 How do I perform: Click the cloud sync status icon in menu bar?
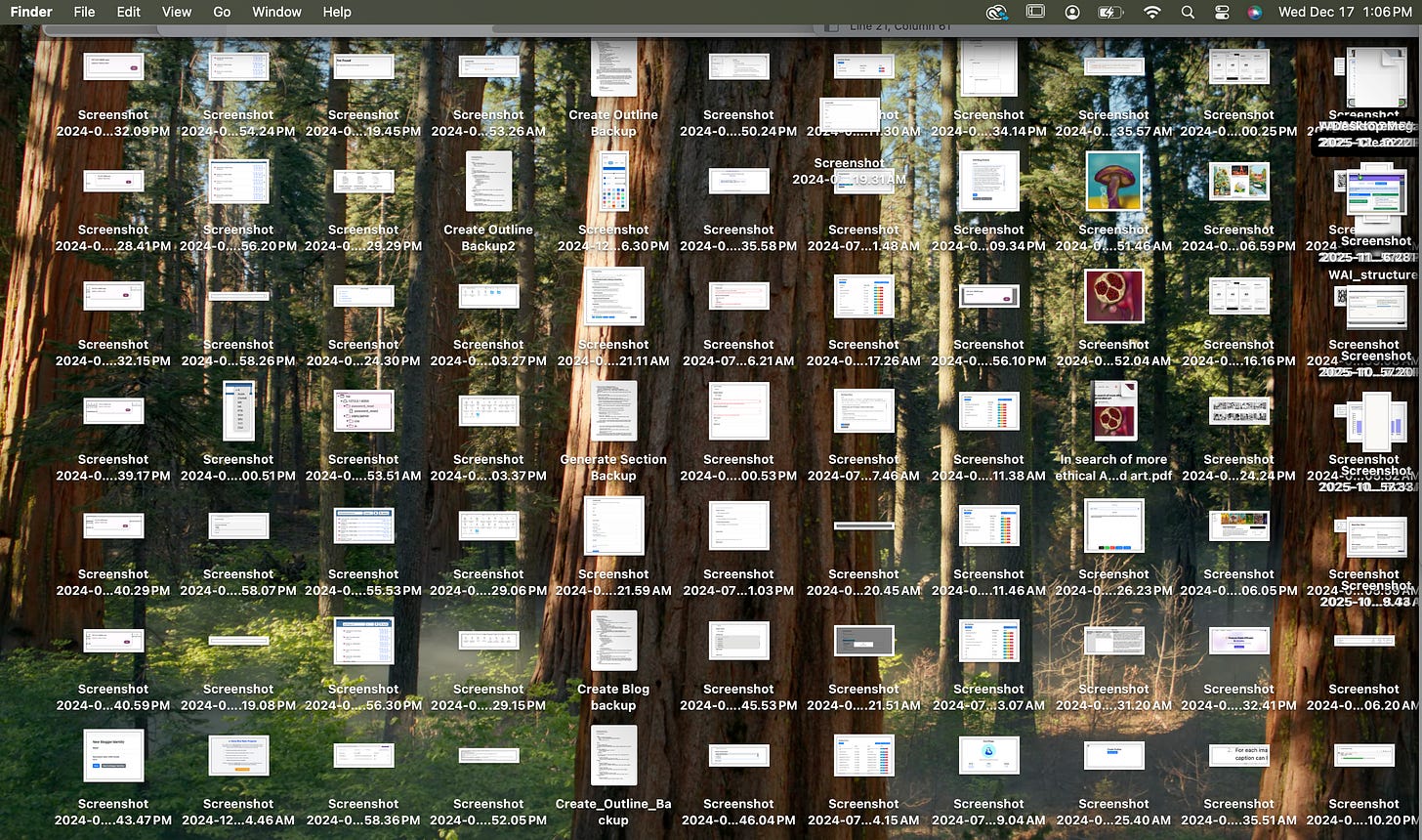click(x=996, y=12)
